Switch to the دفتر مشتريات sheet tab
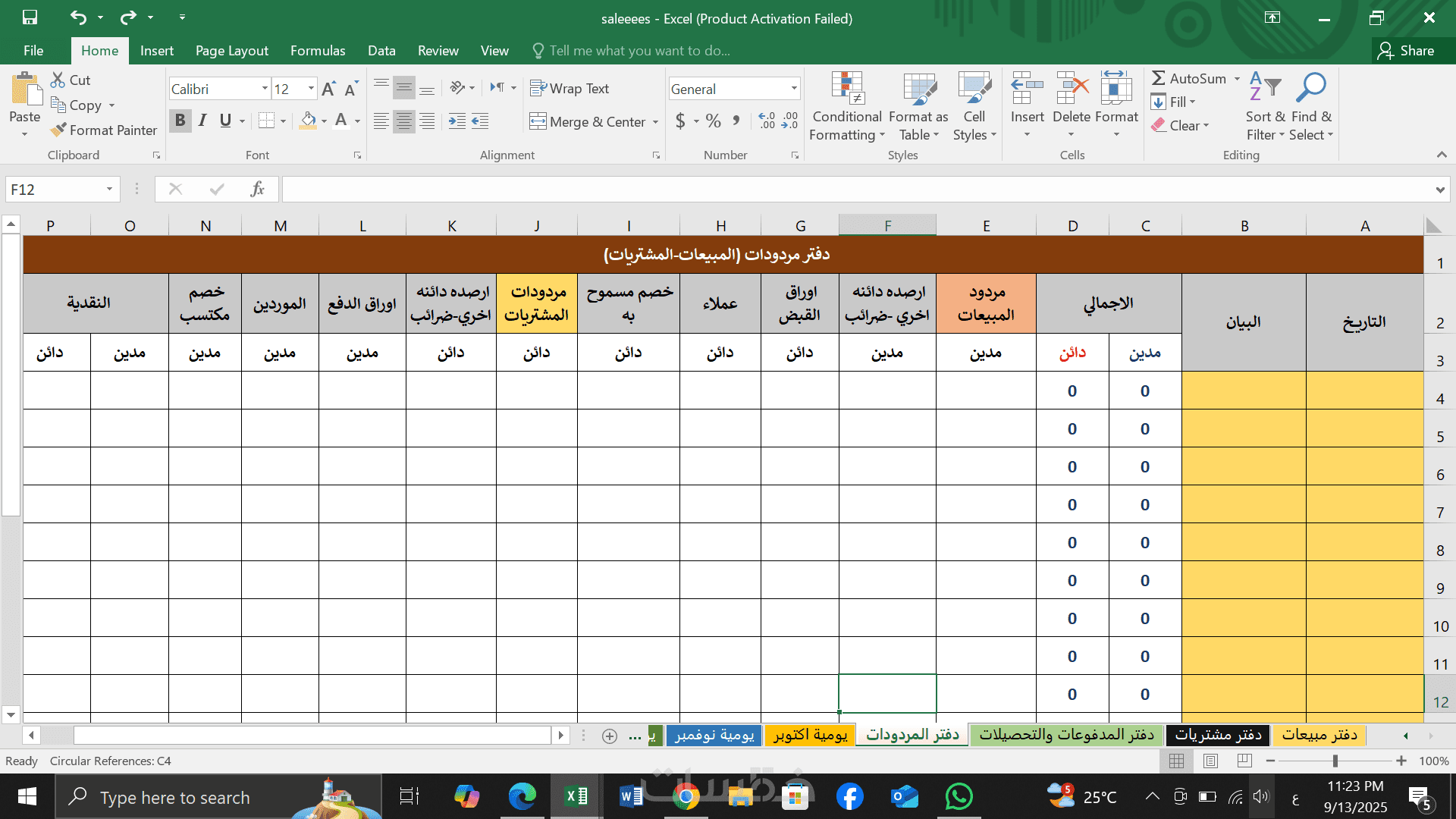Screen dimensions: 1456x819 click(x=1218, y=735)
